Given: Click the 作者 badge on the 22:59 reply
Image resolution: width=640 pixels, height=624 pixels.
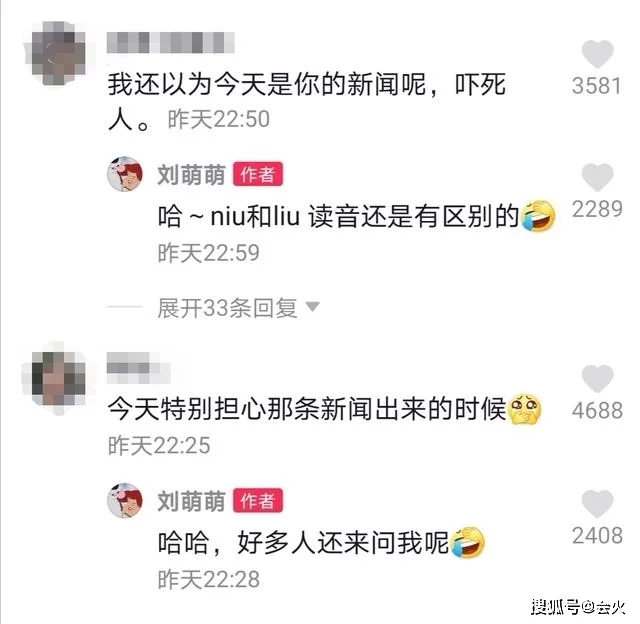Looking at the screenshot, I should 258,174.
